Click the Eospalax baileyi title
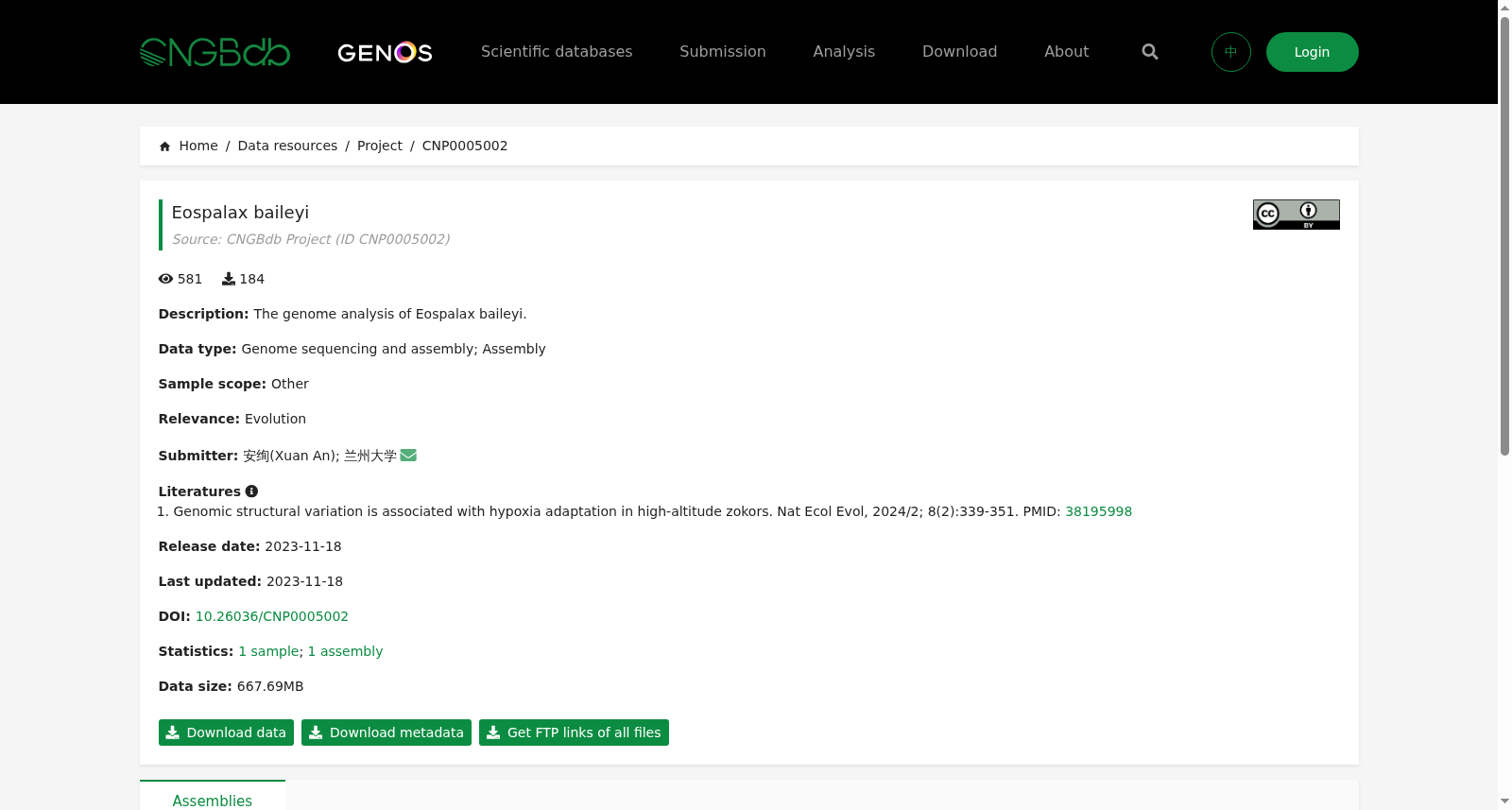1512x810 pixels. [x=240, y=213]
